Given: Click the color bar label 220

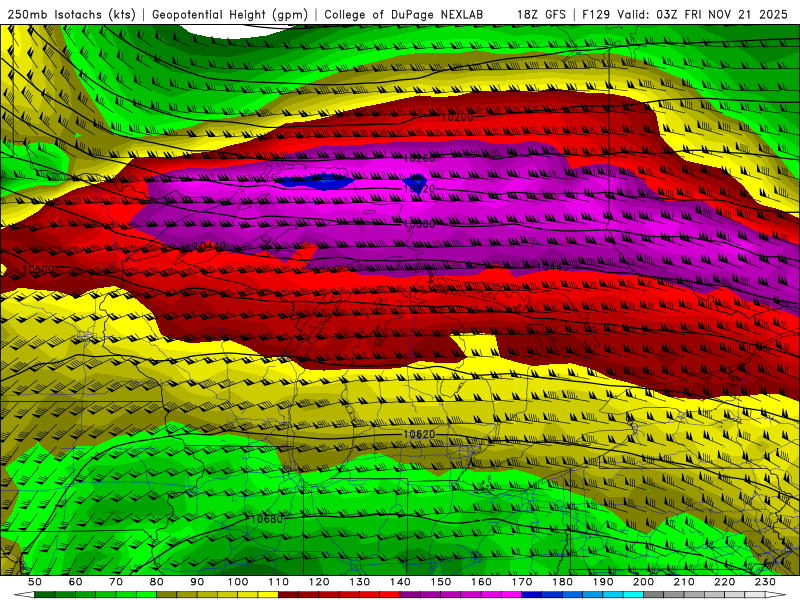Looking at the screenshot, I should pos(724,582).
